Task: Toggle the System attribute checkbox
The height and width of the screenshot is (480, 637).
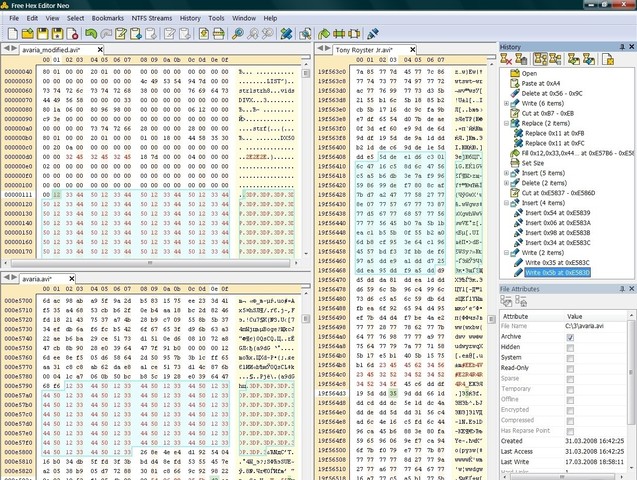Action: tap(570, 358)
